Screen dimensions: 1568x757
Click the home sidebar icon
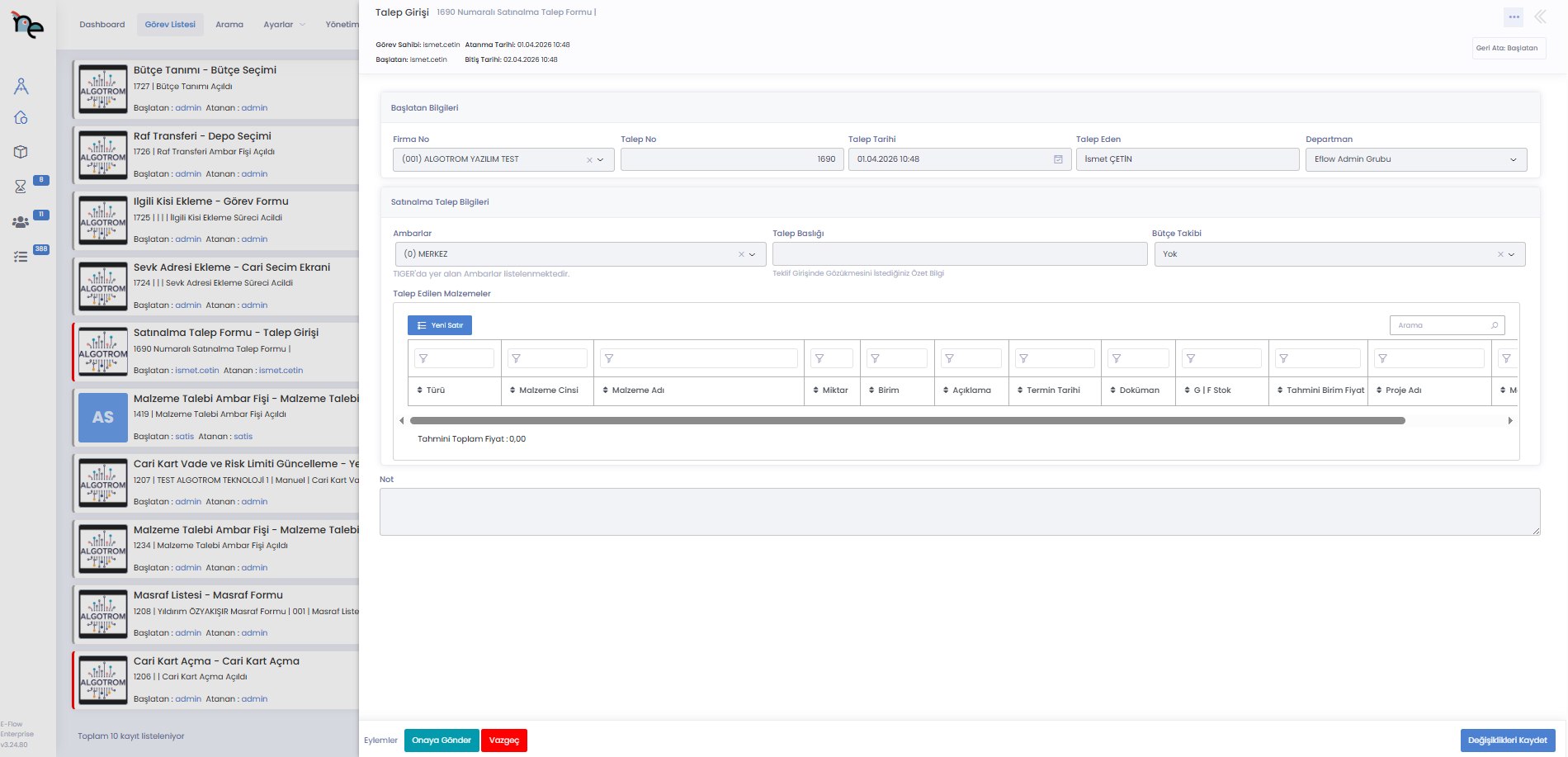click(21, 118)
